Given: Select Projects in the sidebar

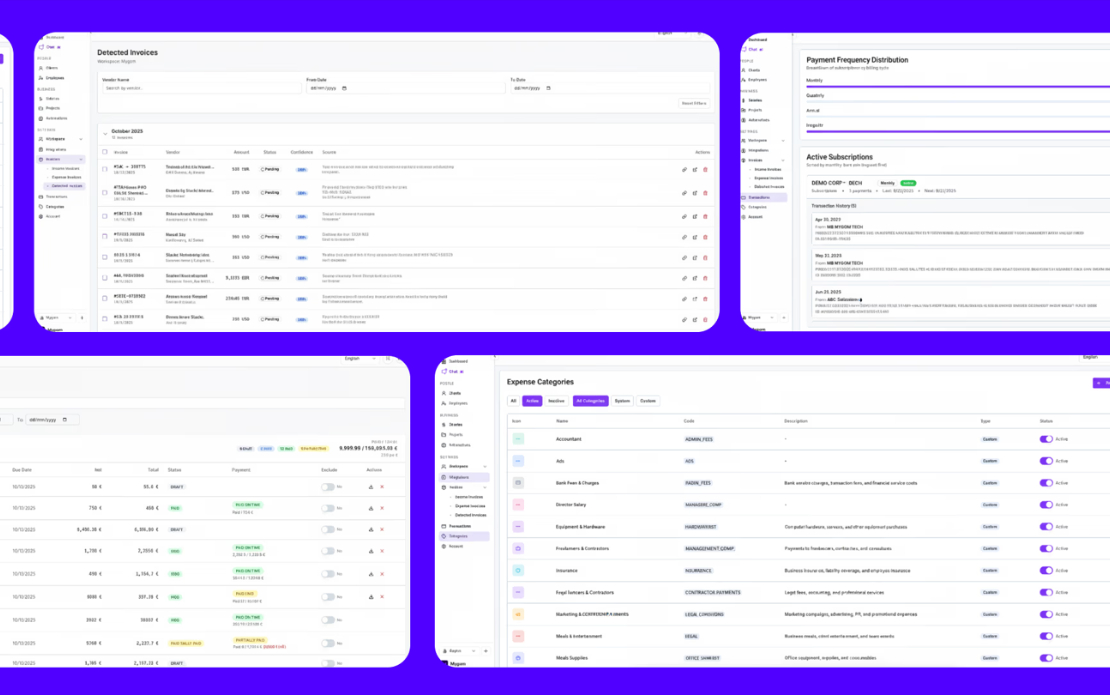Looking at the screenshot, I should click(x=53, y=108).
